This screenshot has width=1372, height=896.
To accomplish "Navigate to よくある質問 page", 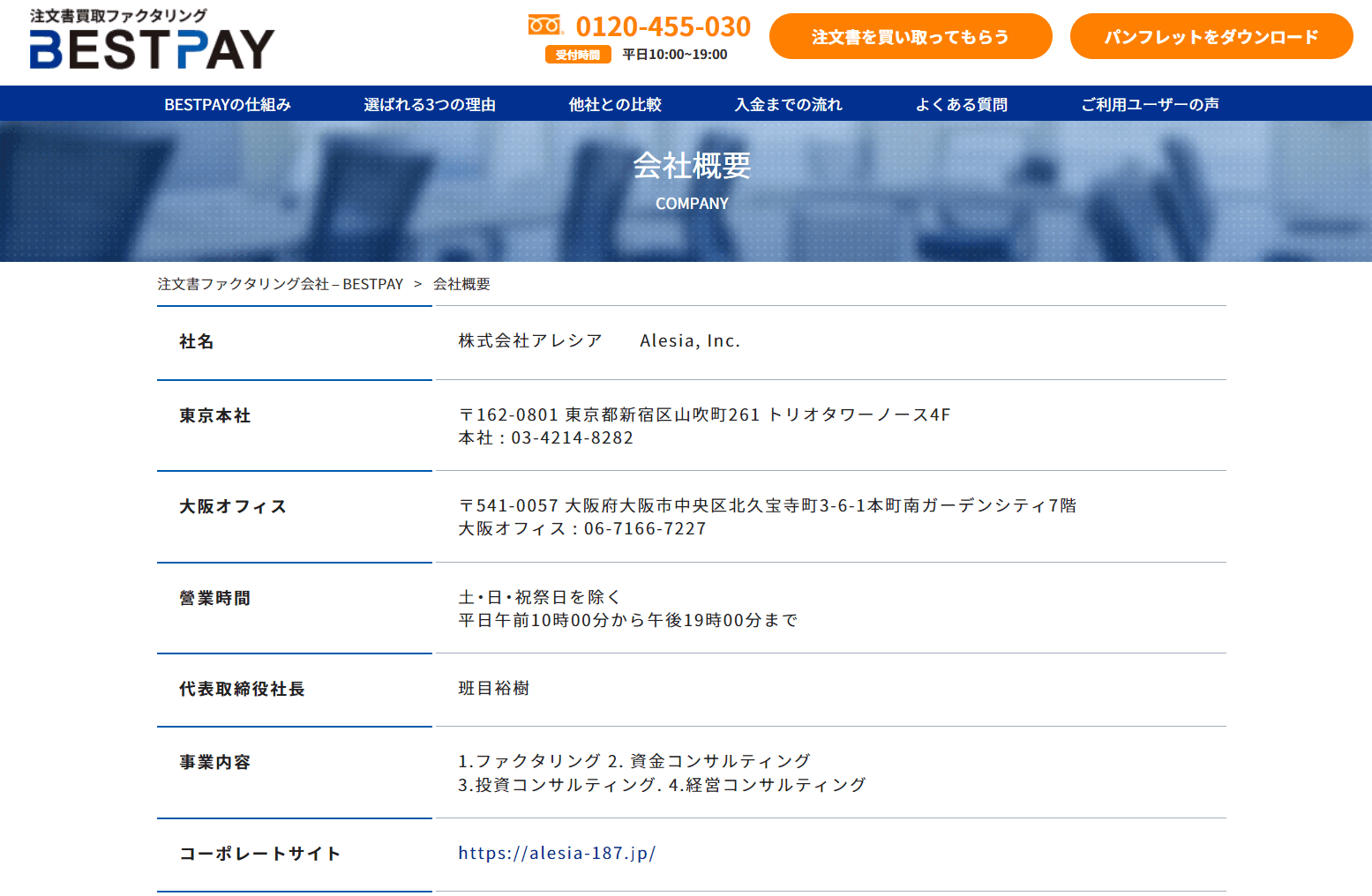I will [x=961, y=104].
